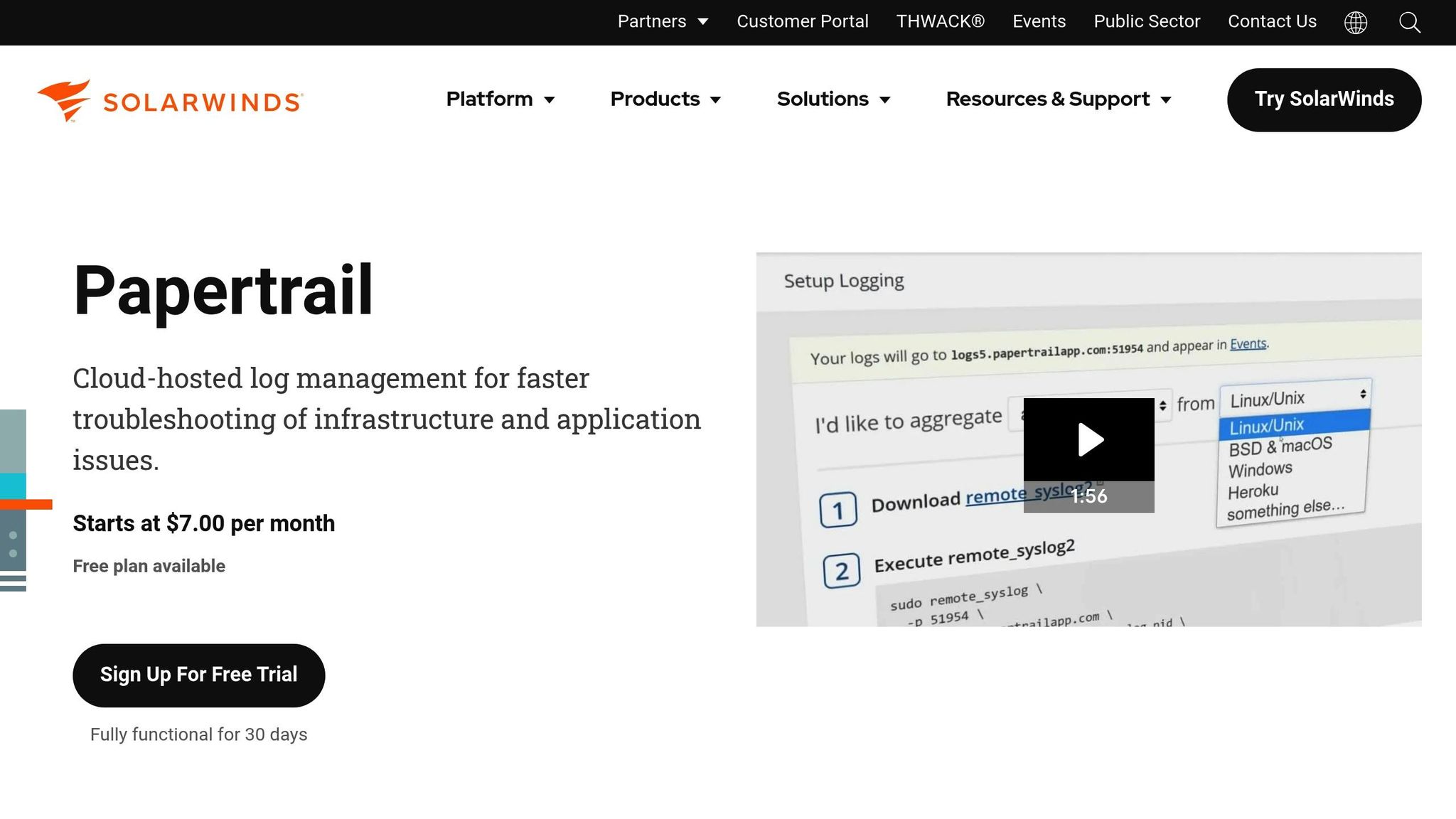Open the Customer Portal menu item
The image size is (1456, 819).
click(802, 21)
